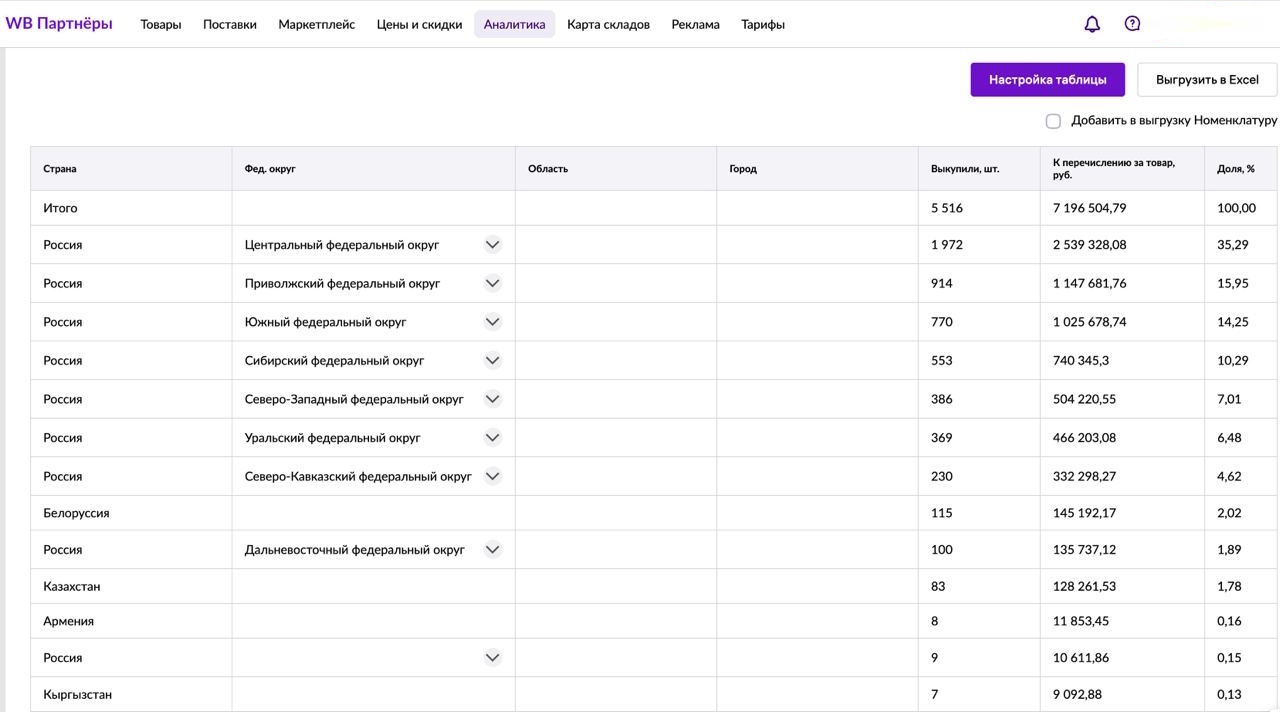Screen dimensions: 1280x712
Task: Expand Северо-Кавказский федеральный округ row
Action: (x=492, y=476)
